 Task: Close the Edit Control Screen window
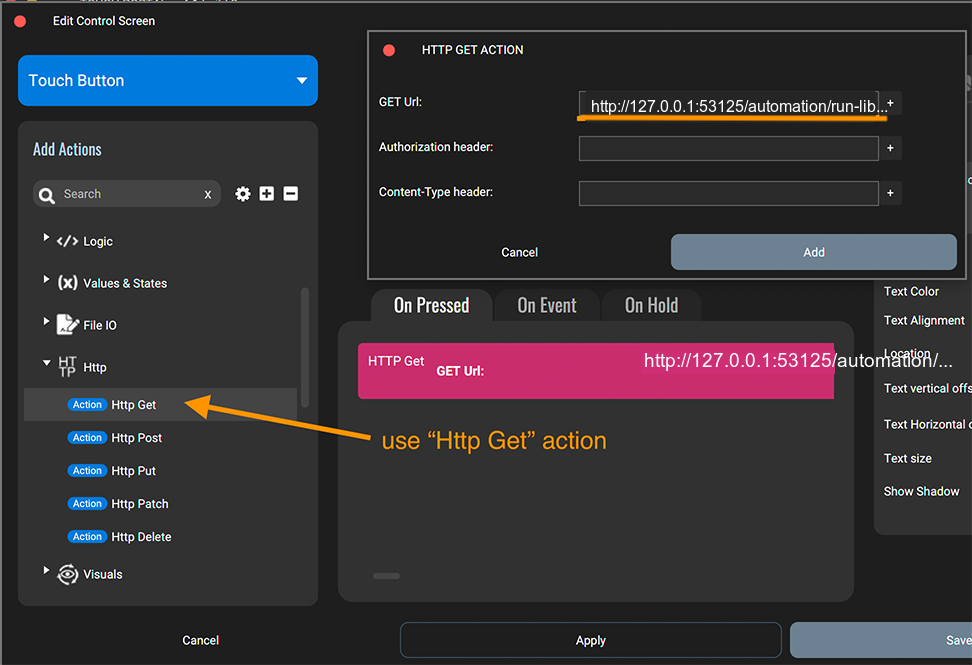click(x=20, y=22)
